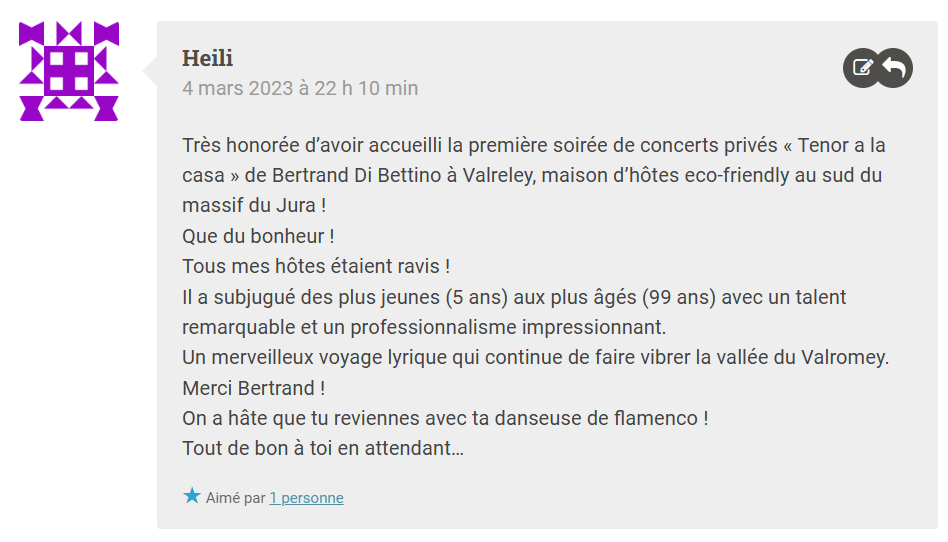The width and height of the screenshot is (948, 542).
Task: Click the flamenco dancer sentence
Action: [x=445, y=418]
